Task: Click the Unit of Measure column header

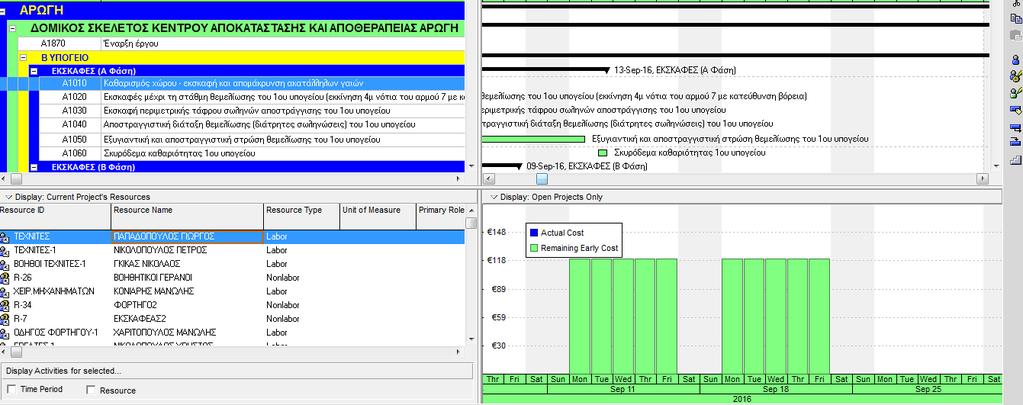Action: click(x=378, y=216)
